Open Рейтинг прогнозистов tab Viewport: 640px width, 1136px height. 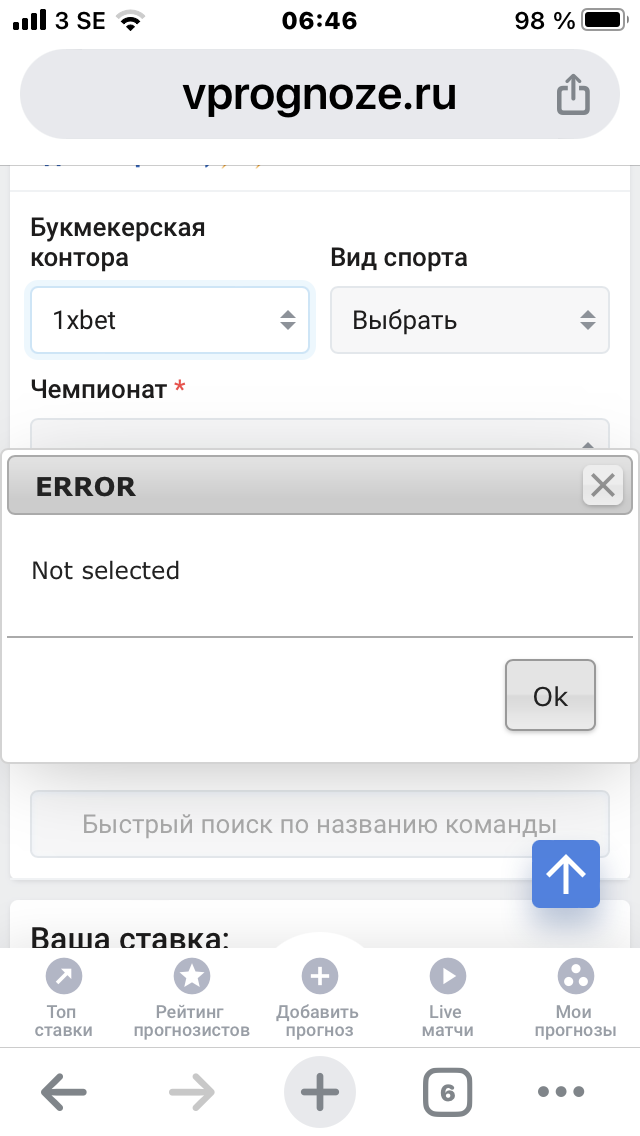190,996
